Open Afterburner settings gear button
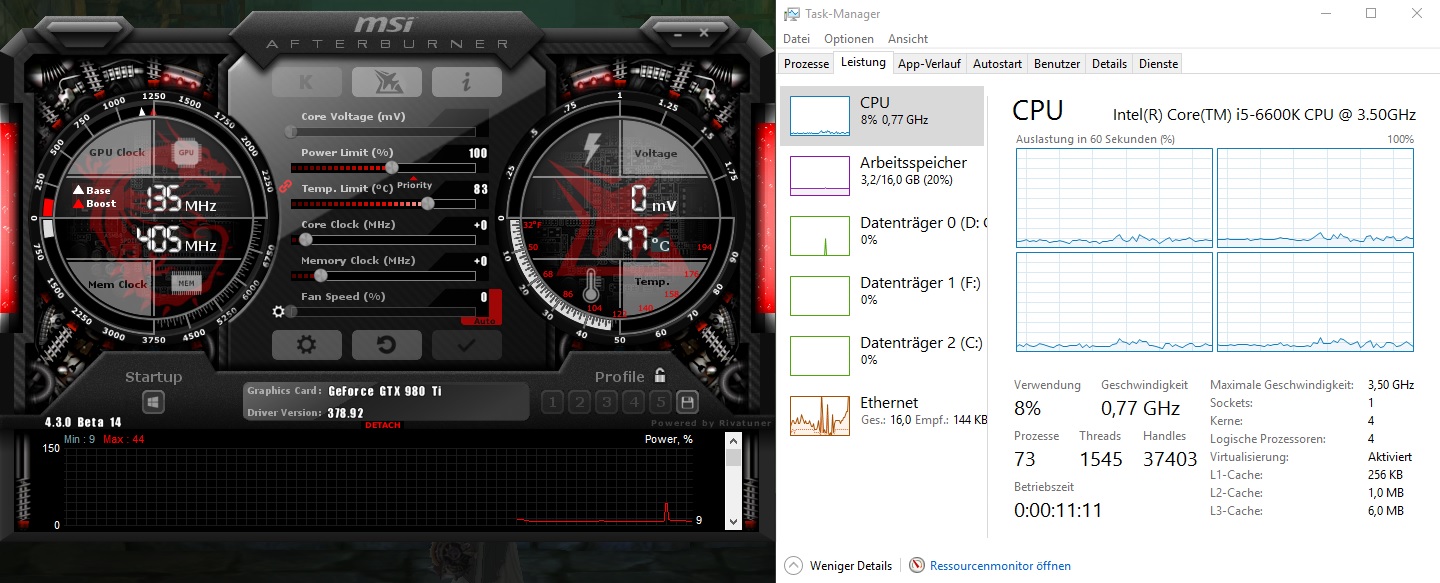 [x=306, y=345]
